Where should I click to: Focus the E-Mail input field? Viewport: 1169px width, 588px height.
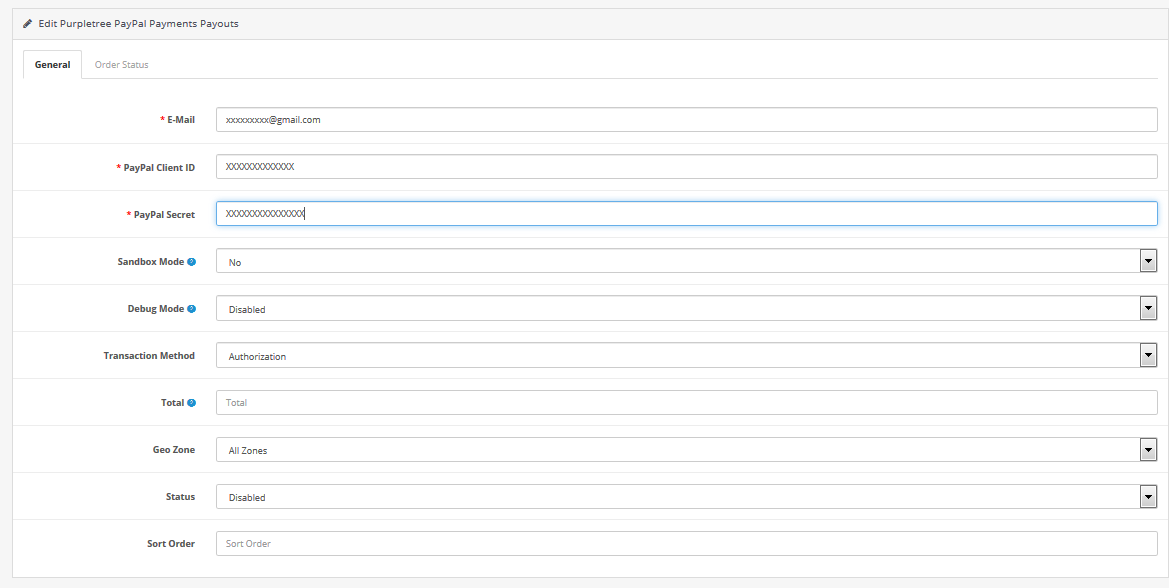(x=687, y=119)
